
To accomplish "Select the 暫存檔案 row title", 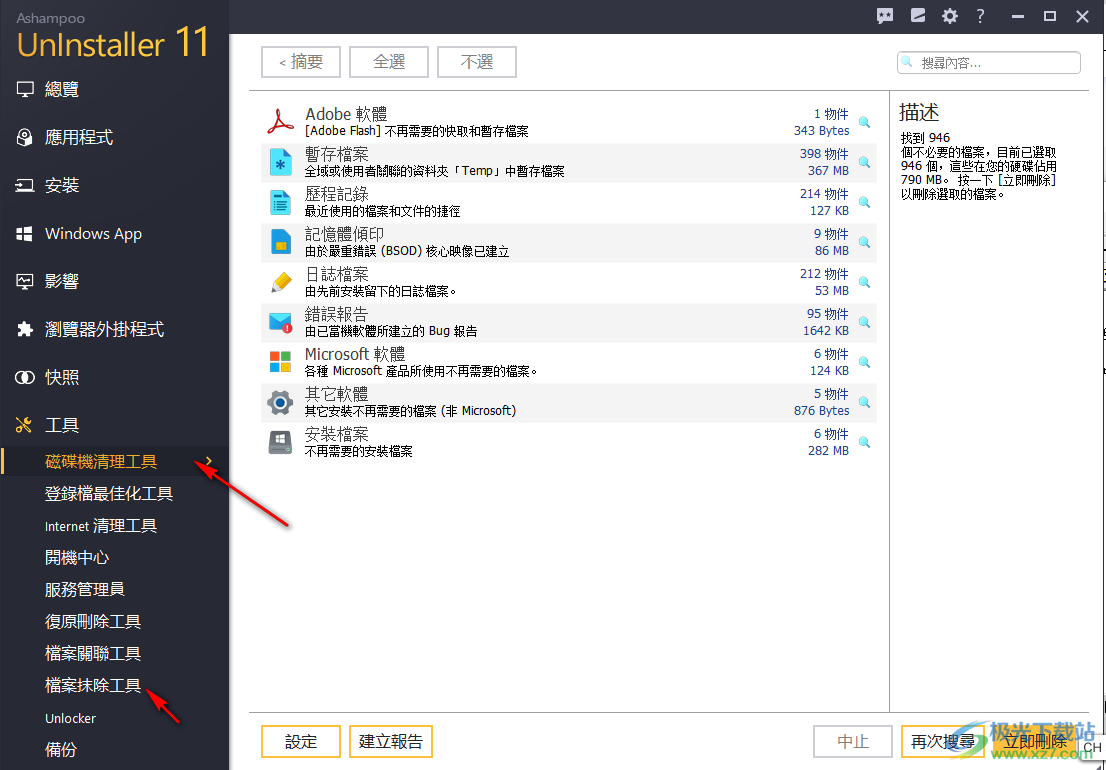I will 337,154.
